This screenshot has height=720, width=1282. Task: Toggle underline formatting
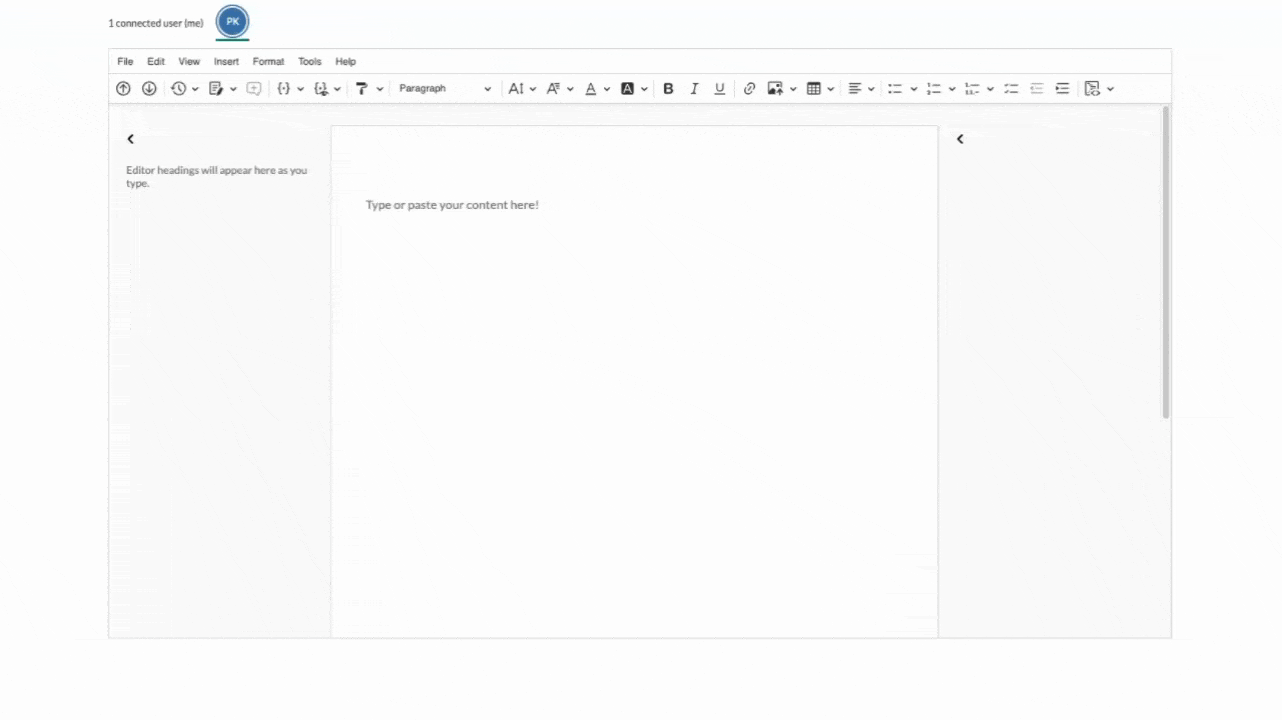719,89
